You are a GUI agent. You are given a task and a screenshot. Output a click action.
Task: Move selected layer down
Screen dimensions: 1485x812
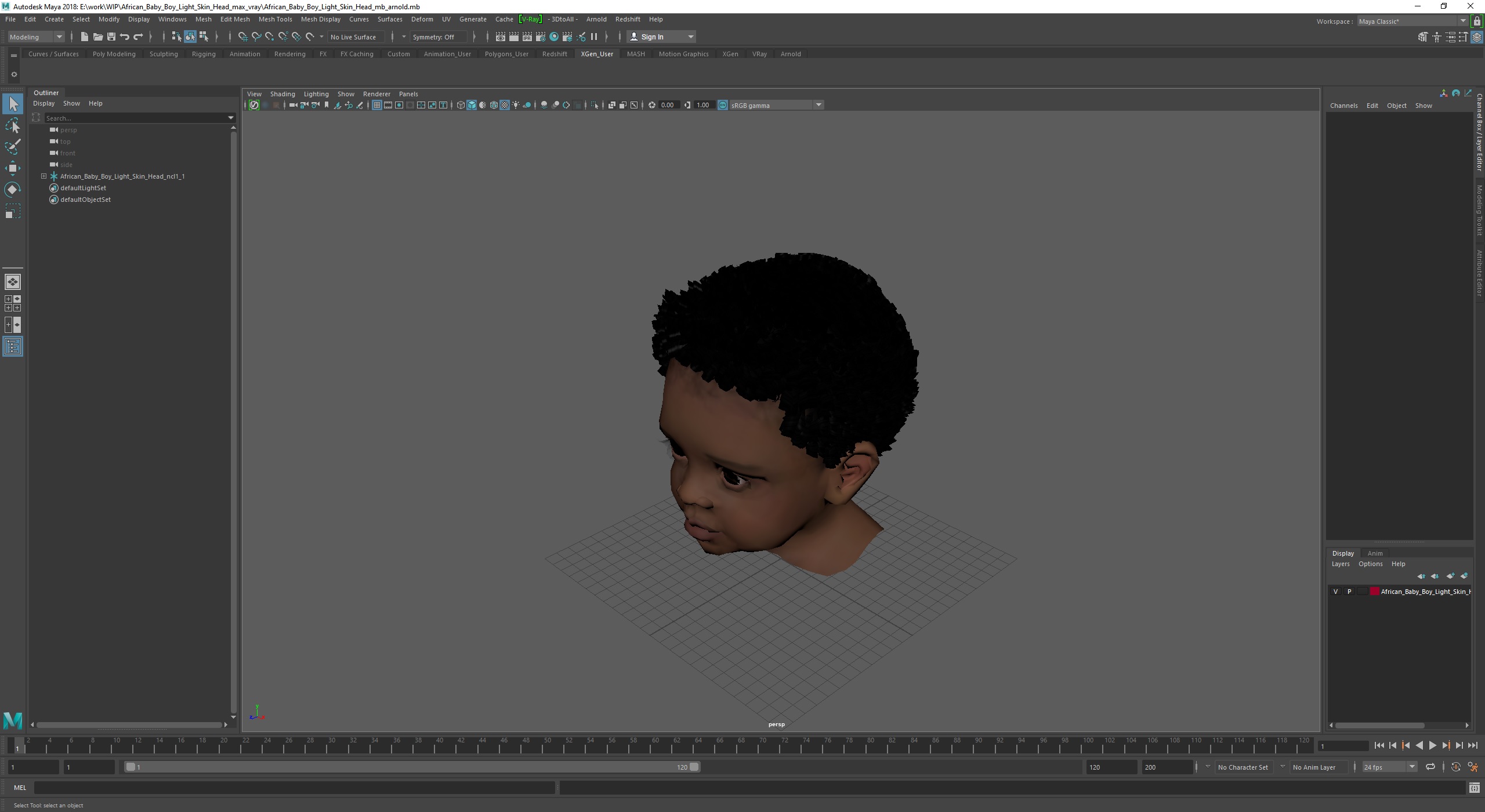pyautogui.click(x=1435, y=576)
